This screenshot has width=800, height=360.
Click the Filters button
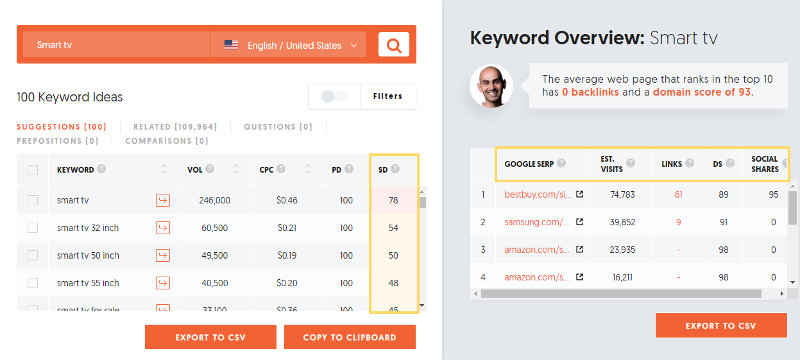pyautogui.click(x=388, y=96)
